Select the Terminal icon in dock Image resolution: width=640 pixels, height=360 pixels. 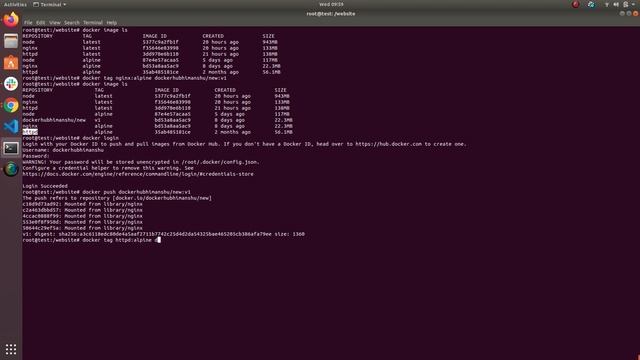click(x=11, y=148)
